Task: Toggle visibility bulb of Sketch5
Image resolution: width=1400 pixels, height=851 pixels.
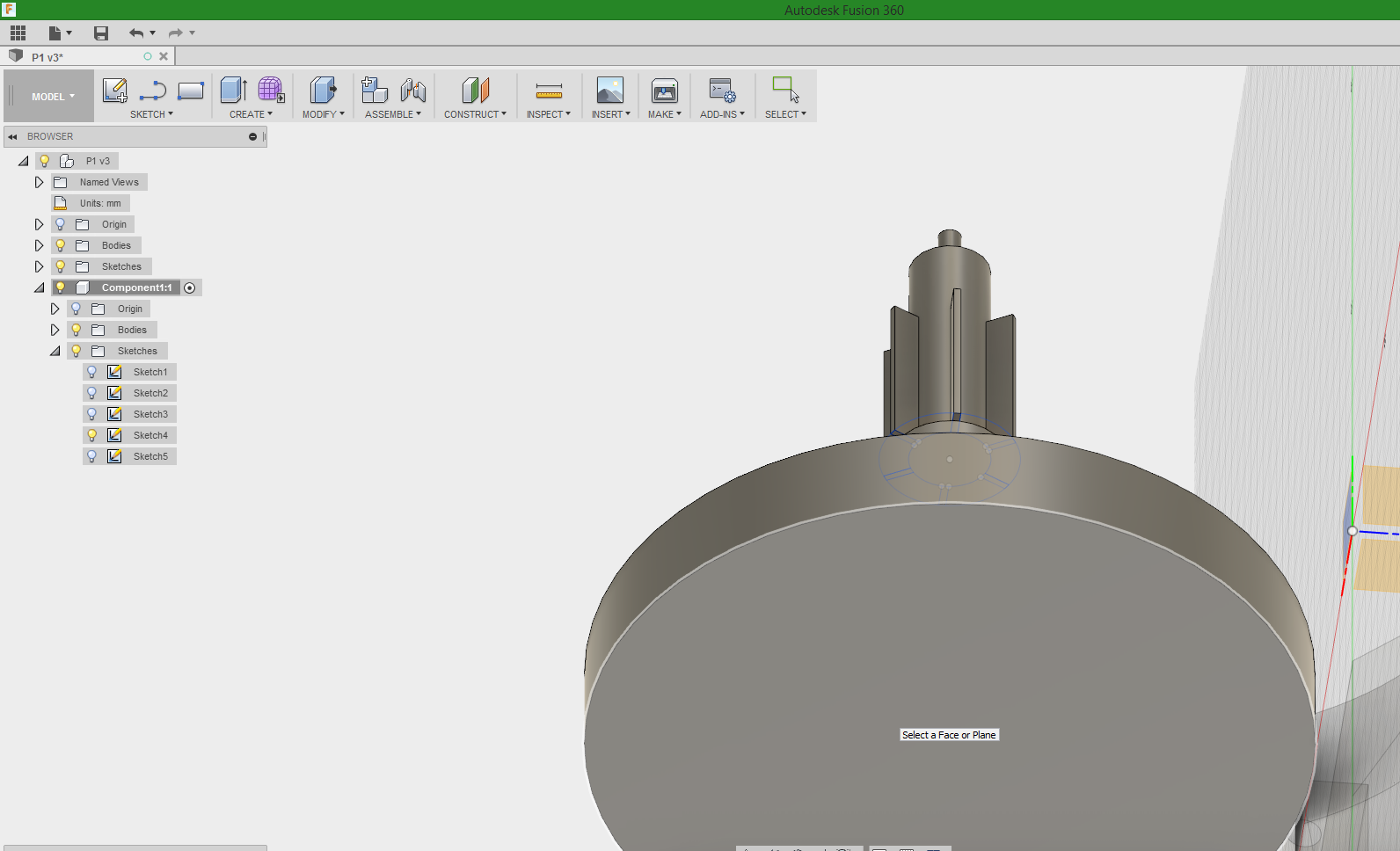Action: 91,456
